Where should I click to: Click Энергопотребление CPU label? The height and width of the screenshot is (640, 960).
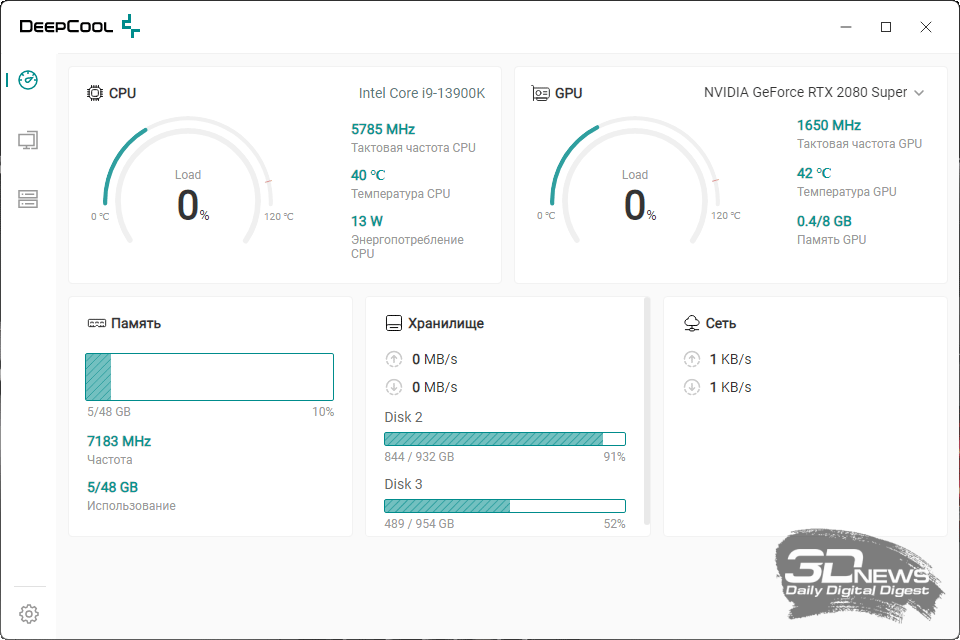click(x=407, y=246)
